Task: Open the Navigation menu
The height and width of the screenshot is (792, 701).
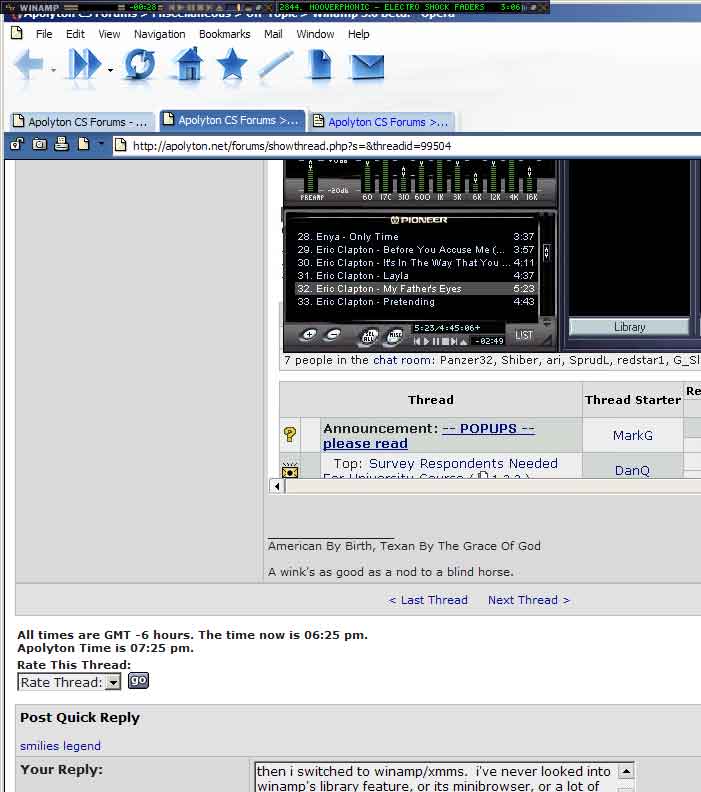Action: coord(160,34)
